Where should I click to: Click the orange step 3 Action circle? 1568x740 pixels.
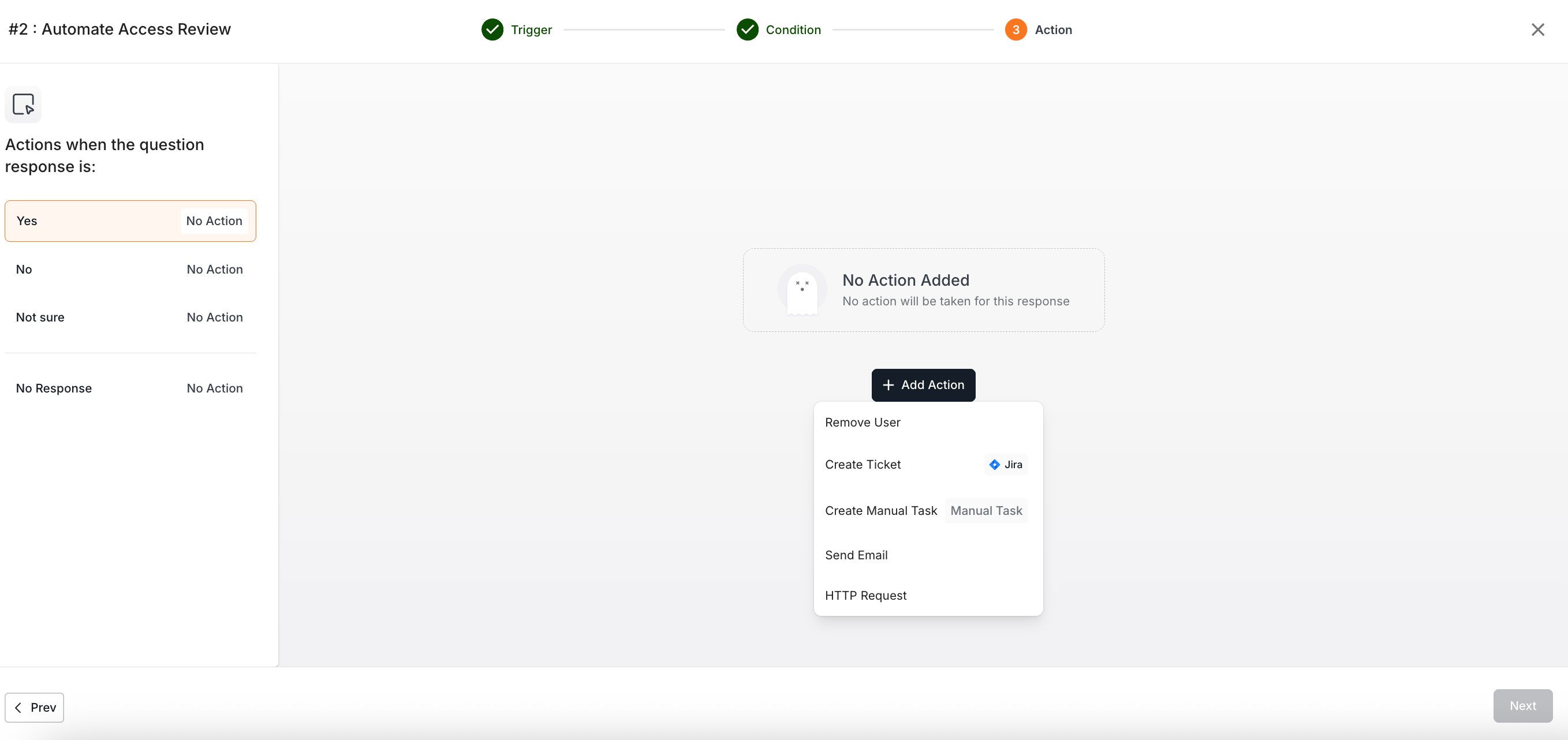tap(1016, 29)
